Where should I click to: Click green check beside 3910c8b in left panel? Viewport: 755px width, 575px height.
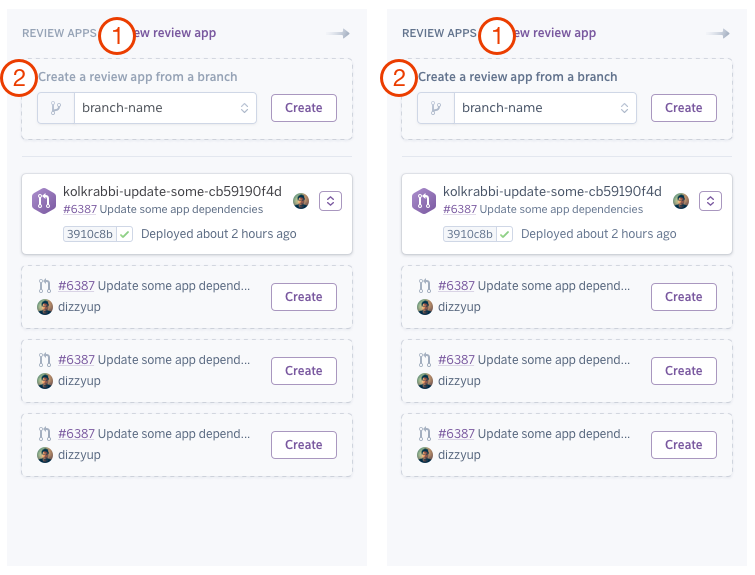point(125,234)
